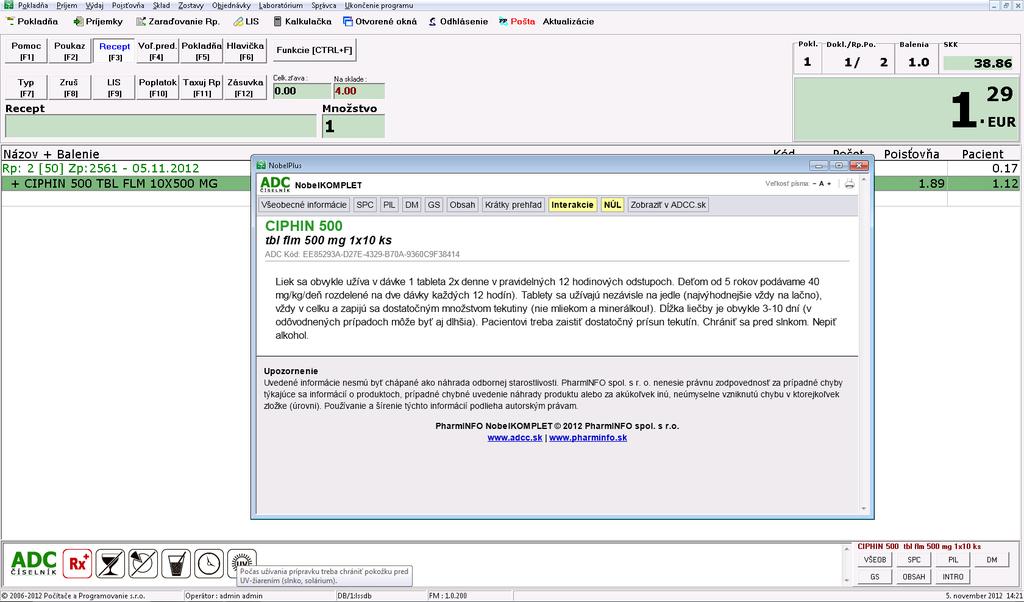
Task: Click the Typ [F7] button
Action: point(26,87)
